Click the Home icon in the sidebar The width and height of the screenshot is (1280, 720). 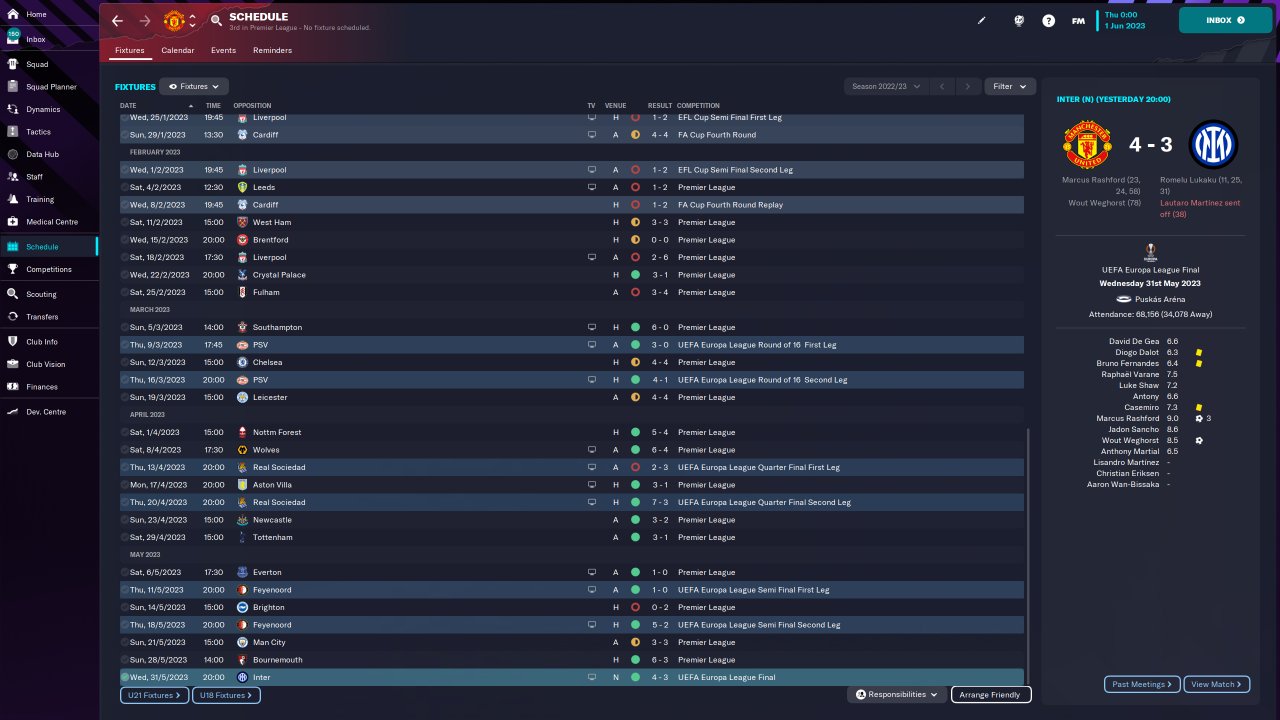tap(13, 14)
